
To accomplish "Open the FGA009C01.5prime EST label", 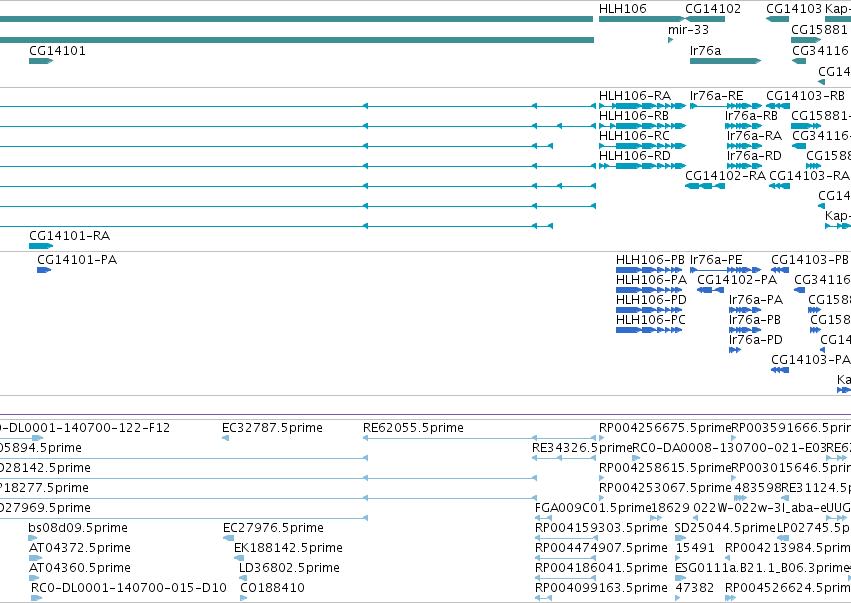I will click(x=593, y=508).
